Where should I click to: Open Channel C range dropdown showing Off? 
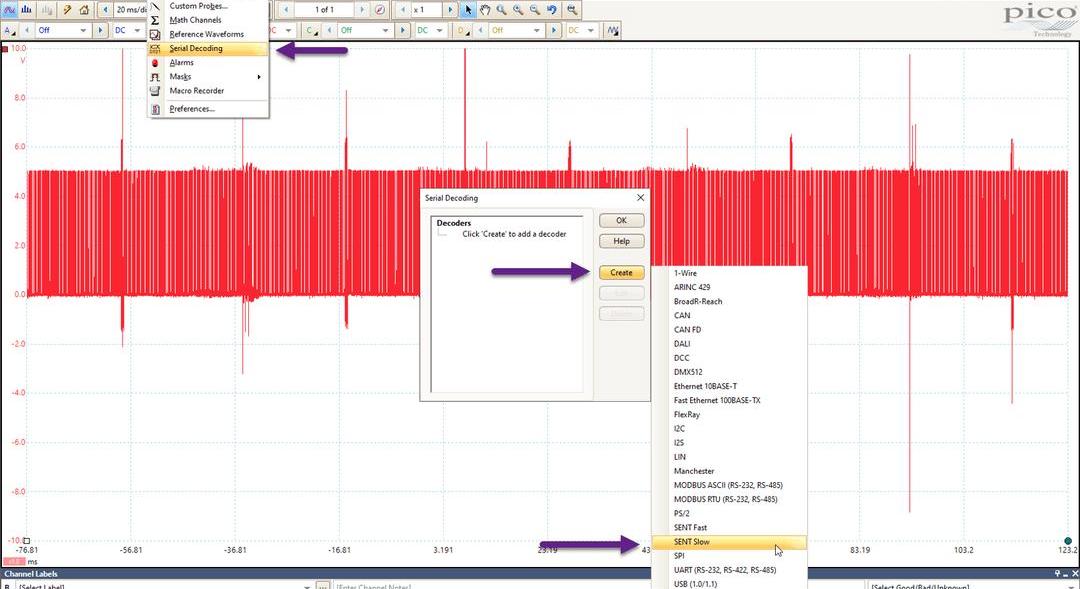tap(365, 30)
